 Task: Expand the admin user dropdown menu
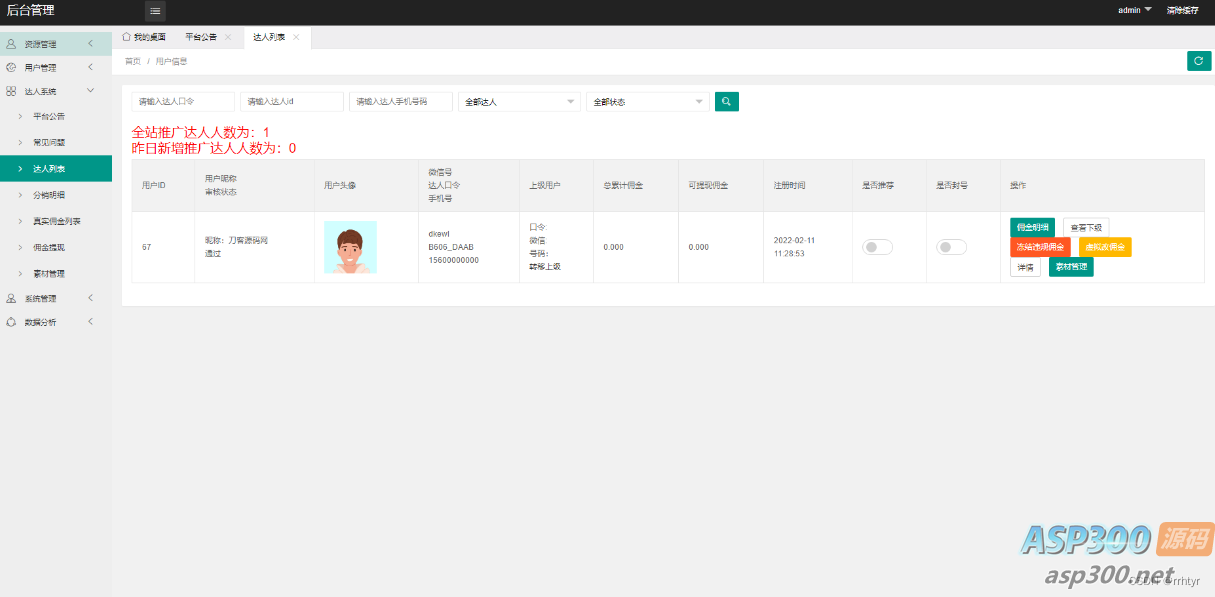[x=1134, y=10]
